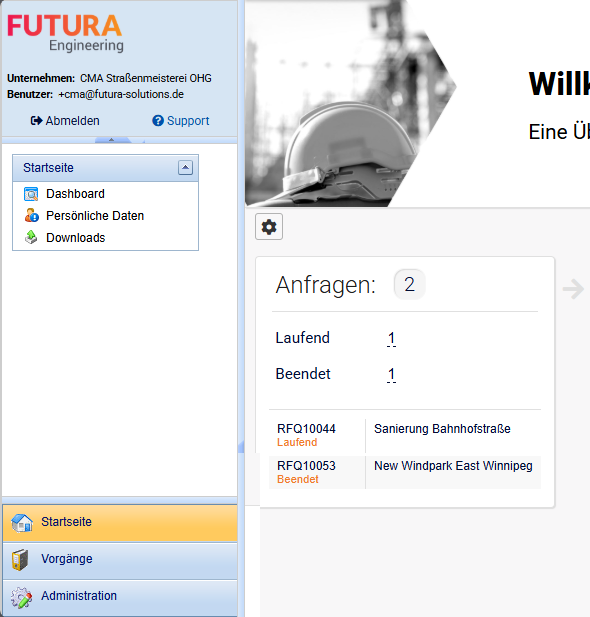Click the helmet banner image

[x=350, y=103]
